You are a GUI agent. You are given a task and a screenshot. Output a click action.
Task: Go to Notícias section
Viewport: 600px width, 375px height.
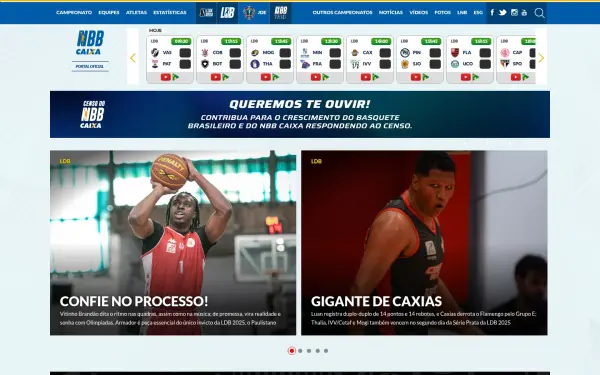(x=391, y=13)
